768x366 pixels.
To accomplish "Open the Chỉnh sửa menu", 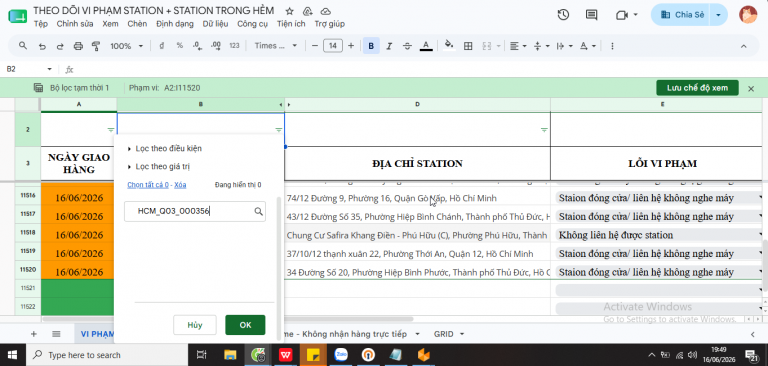I will [75, 24].
